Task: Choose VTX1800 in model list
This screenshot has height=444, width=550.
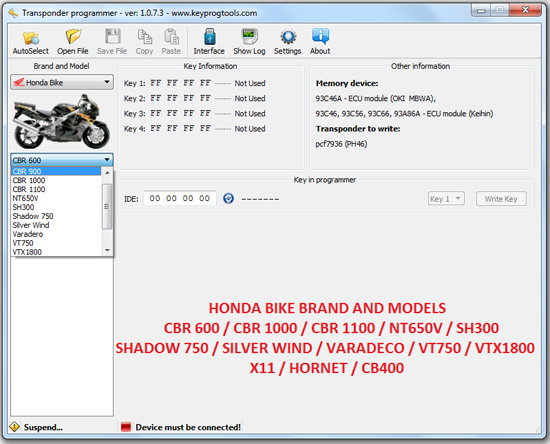Action: point(56,252)
